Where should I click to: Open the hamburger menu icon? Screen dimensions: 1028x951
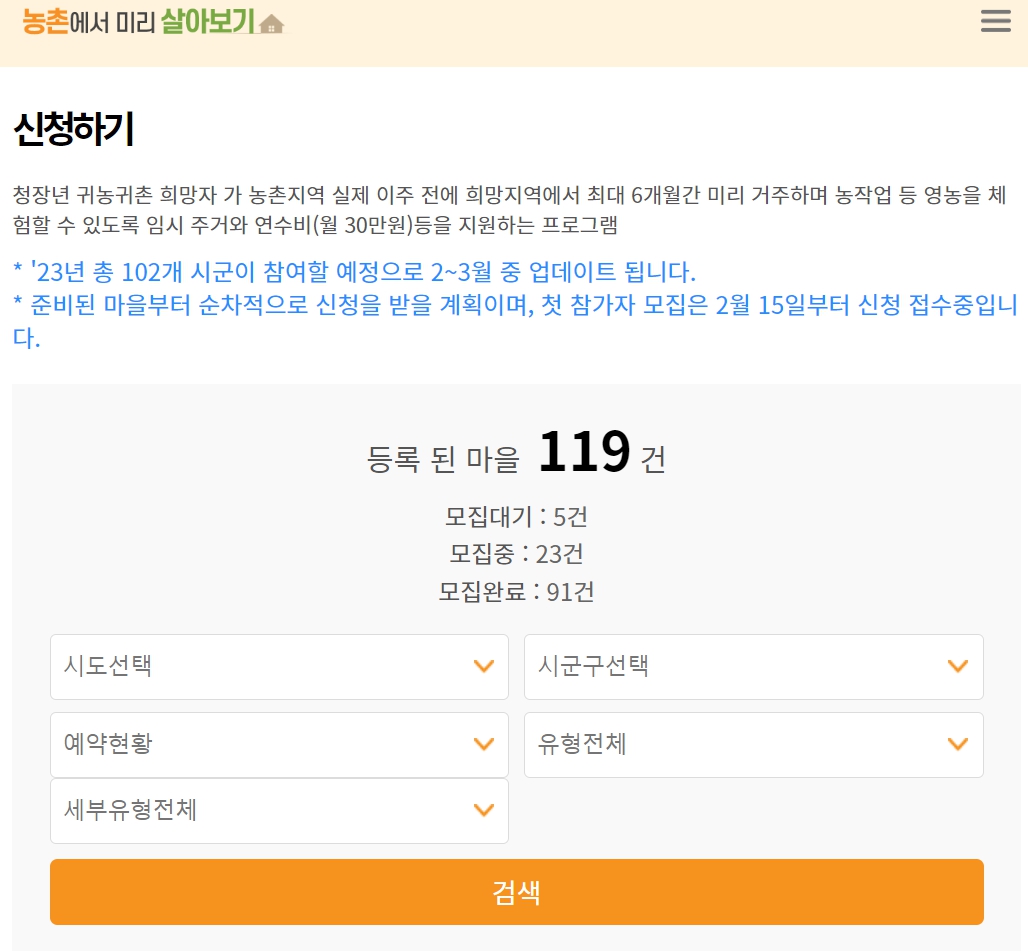tap(995, 21)
